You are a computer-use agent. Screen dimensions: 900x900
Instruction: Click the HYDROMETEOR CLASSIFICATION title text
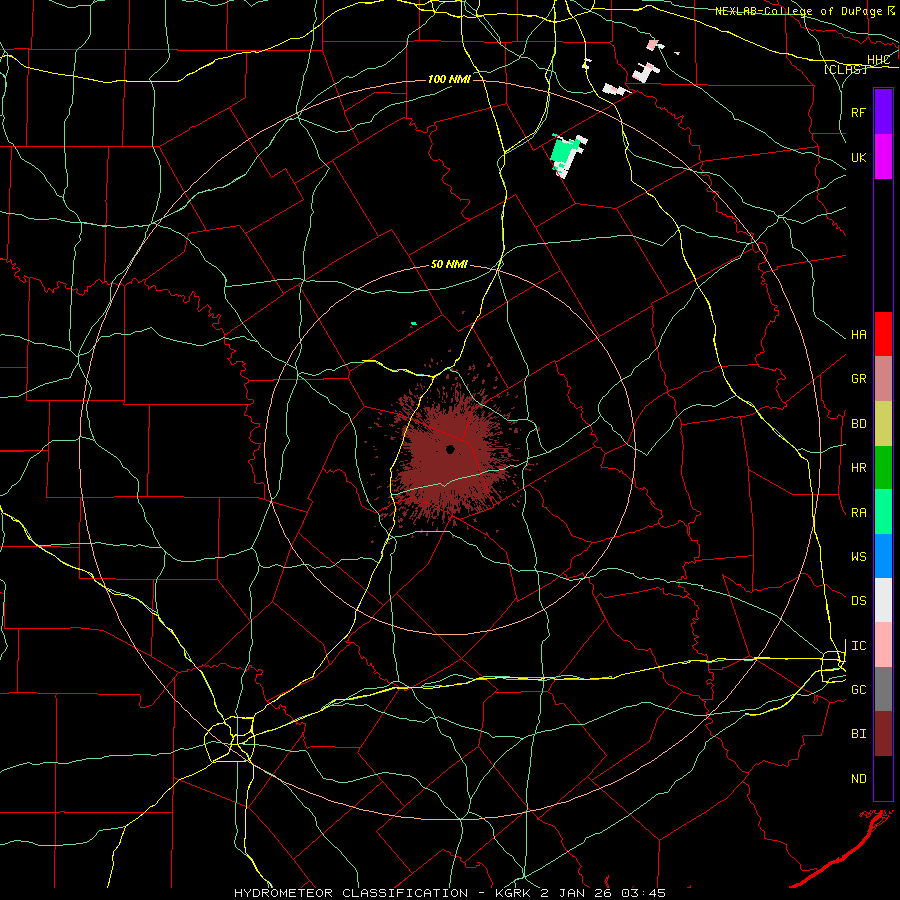click(351, 893)
